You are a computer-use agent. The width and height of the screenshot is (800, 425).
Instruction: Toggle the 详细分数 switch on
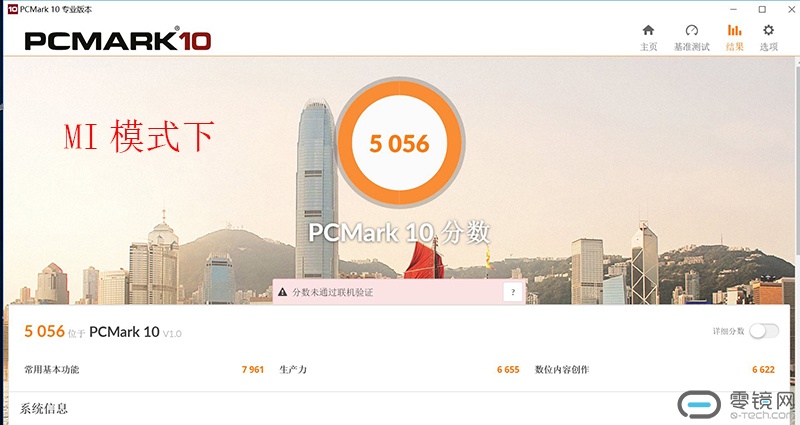pyautogui.click(x=764, y=331)
